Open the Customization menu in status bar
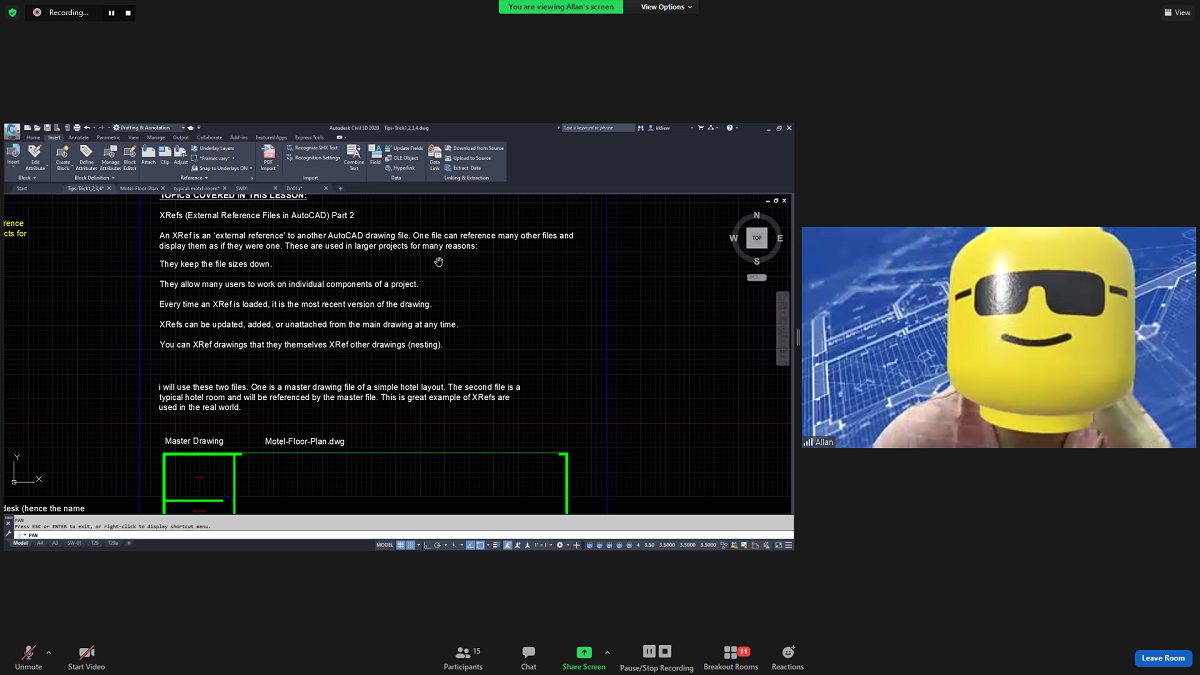The height and width of the screenshot is (675, 1200). [789, 545]
